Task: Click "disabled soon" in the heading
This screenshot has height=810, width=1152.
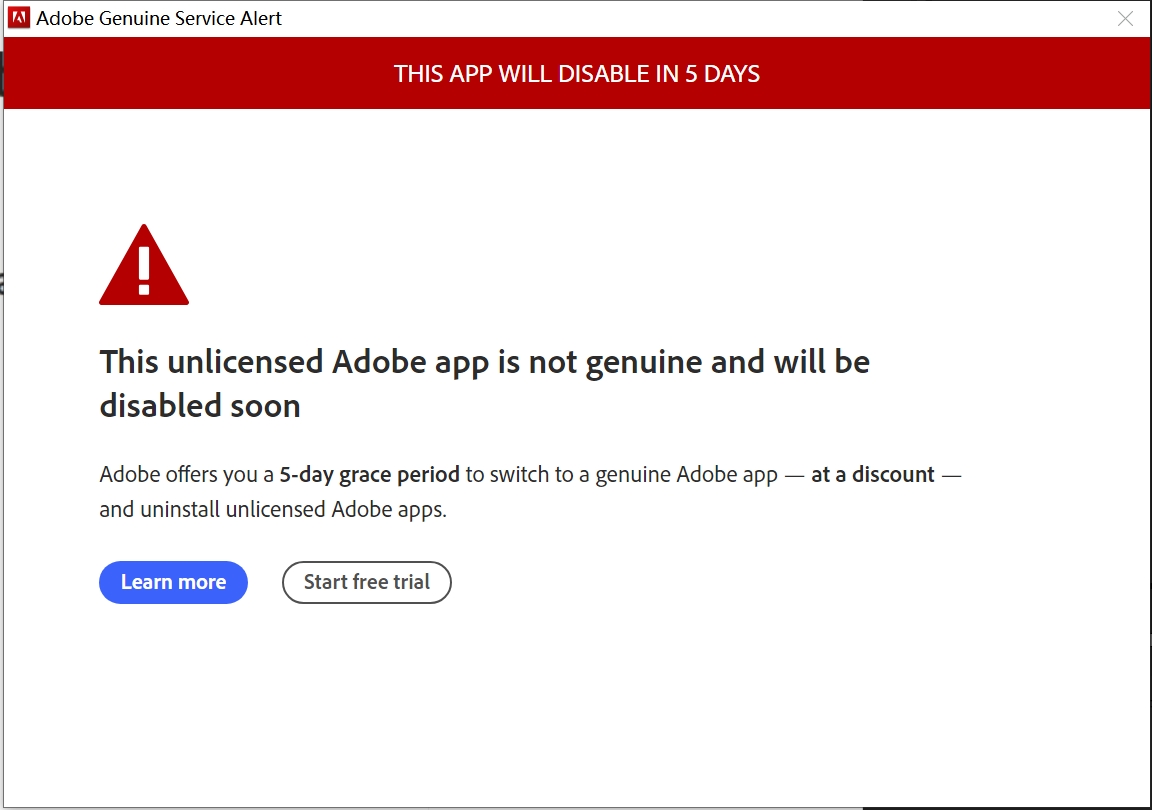Action: click(200, 405)
